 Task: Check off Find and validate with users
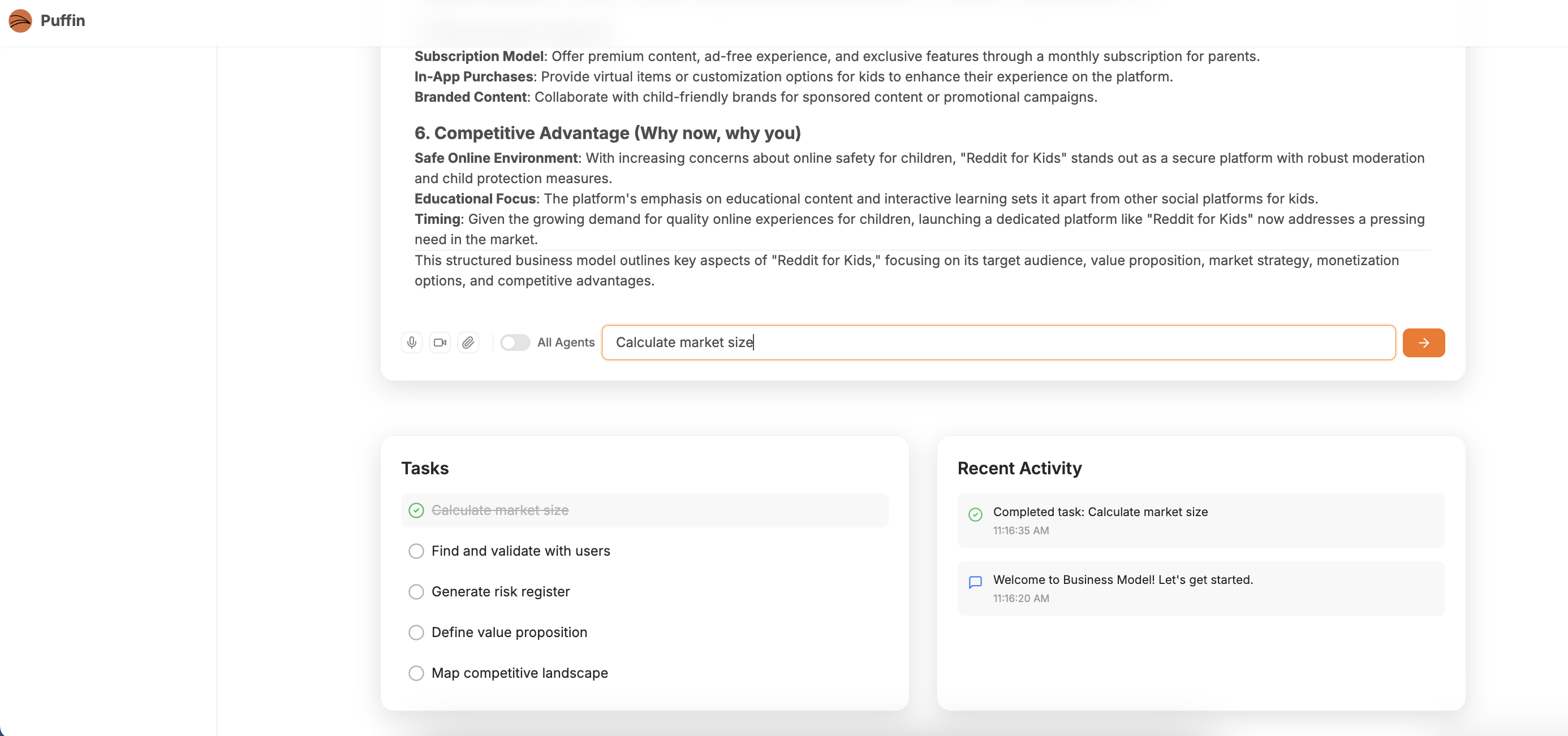(x=416, y=551)
